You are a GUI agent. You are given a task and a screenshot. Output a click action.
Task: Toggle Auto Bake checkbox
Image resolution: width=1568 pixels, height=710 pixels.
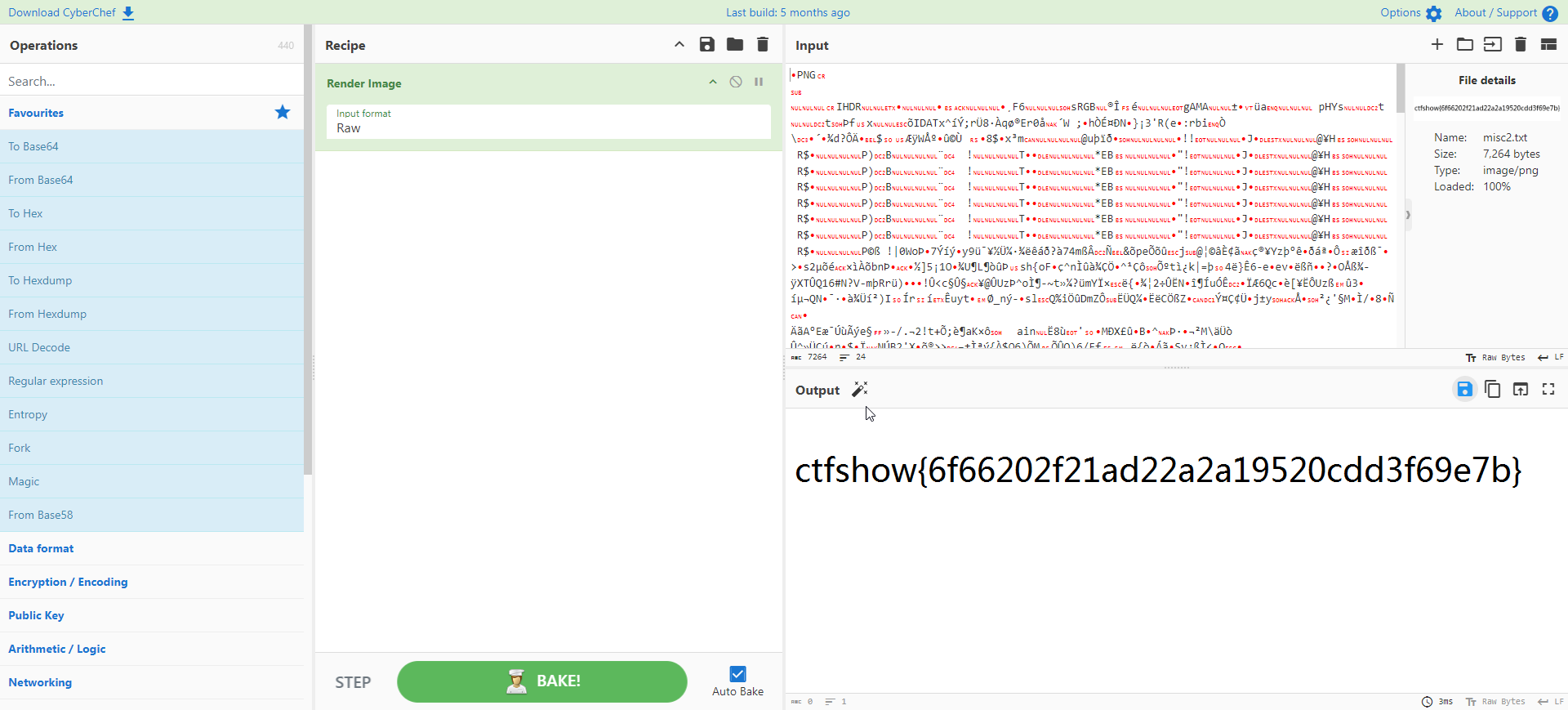pyautogui.click(x=737, y=674)
